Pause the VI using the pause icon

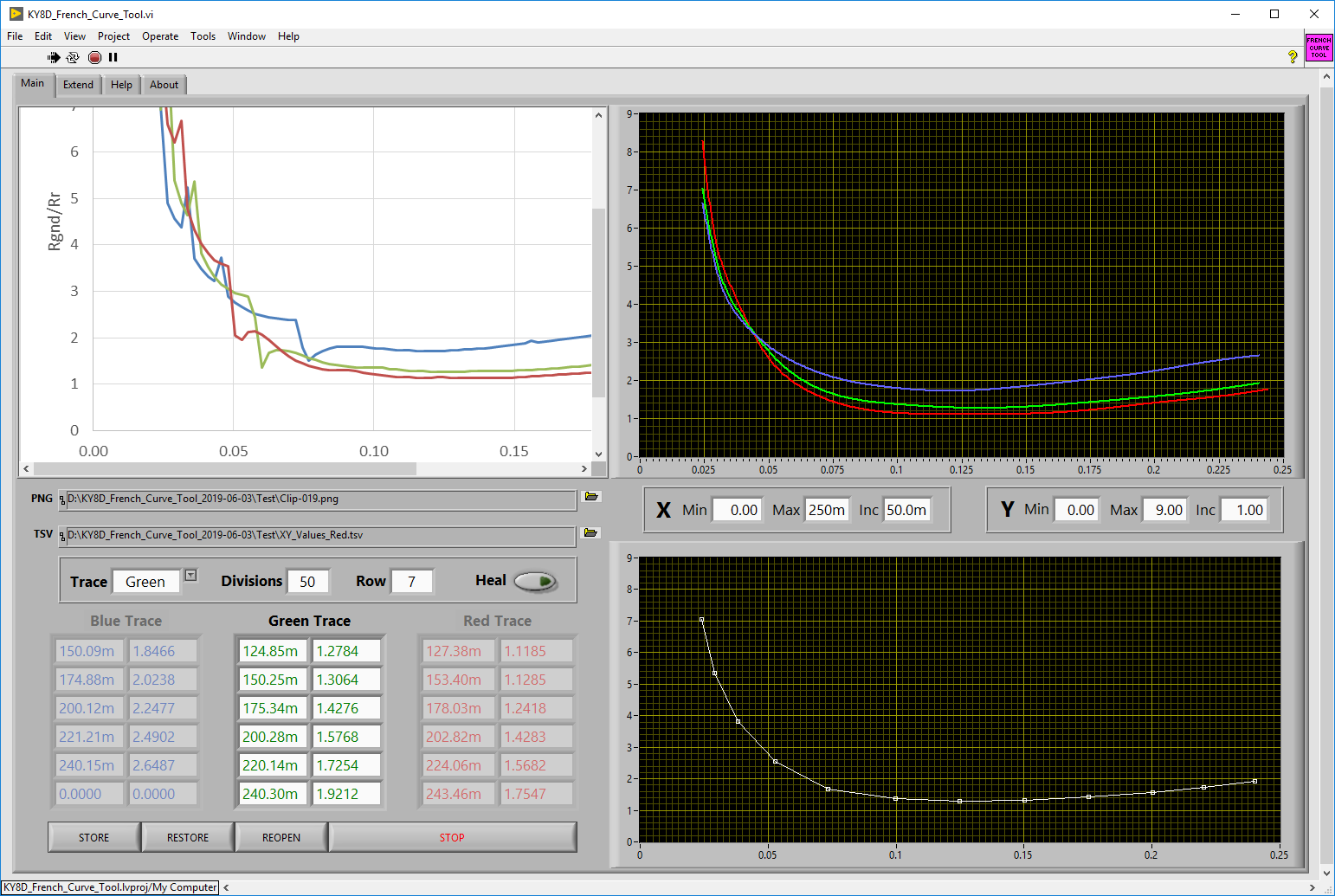113,57
